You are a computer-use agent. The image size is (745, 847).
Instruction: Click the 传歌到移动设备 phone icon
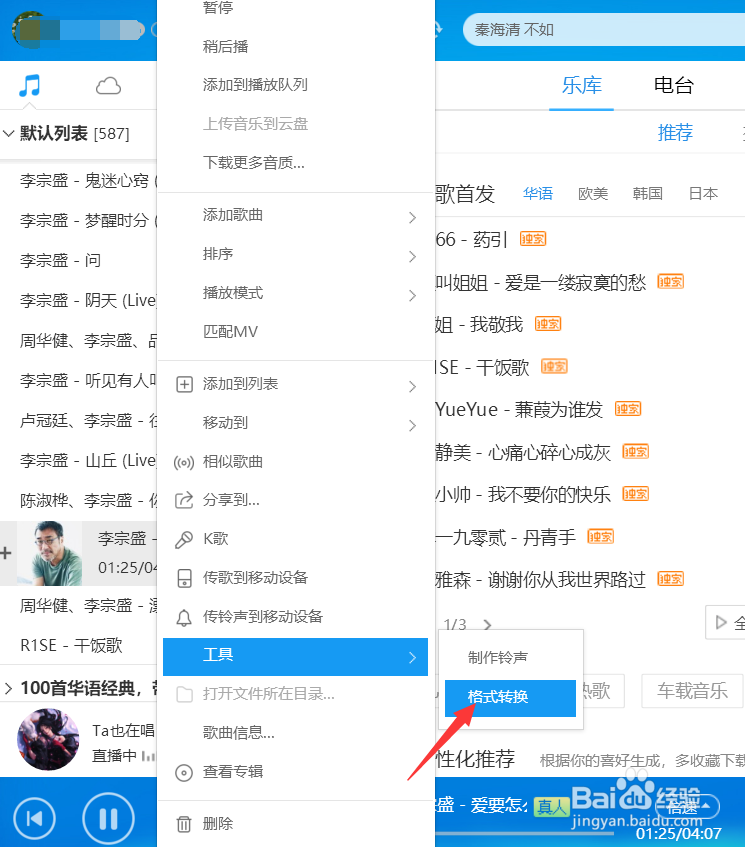(x=184, y=578)
